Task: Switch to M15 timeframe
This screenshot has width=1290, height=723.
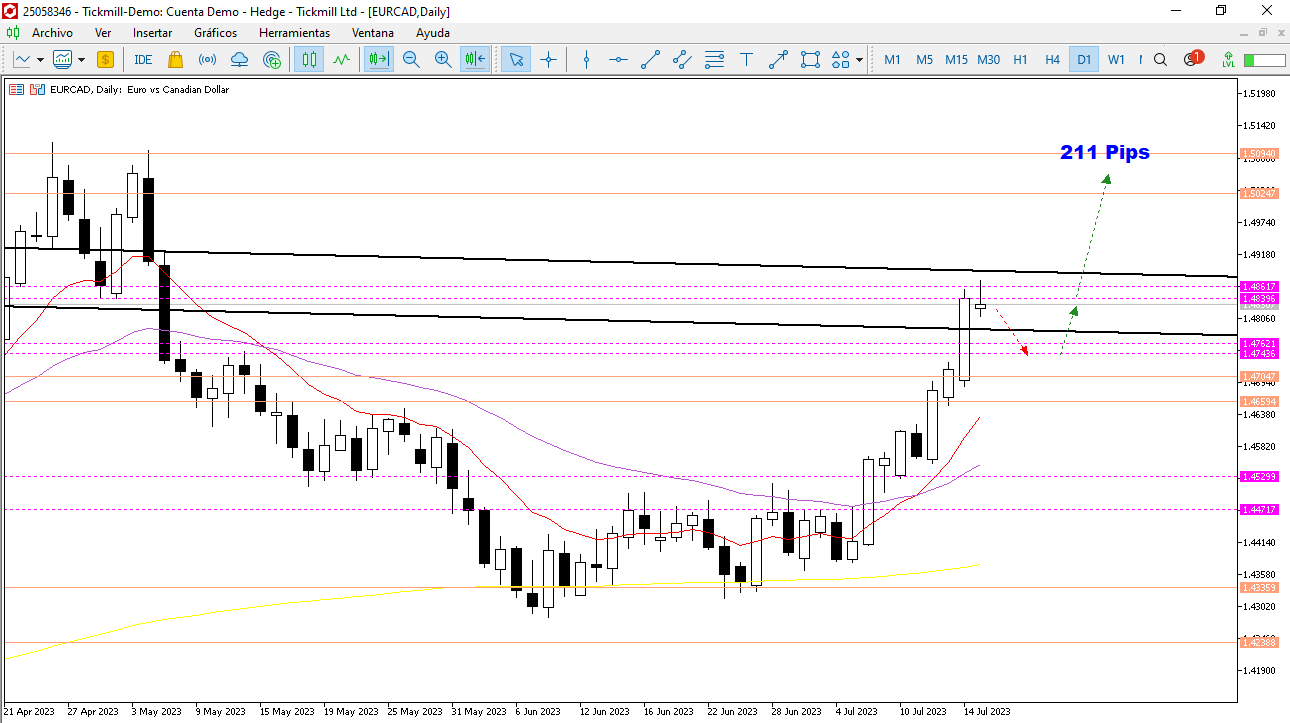Action: tap(956, 60)
